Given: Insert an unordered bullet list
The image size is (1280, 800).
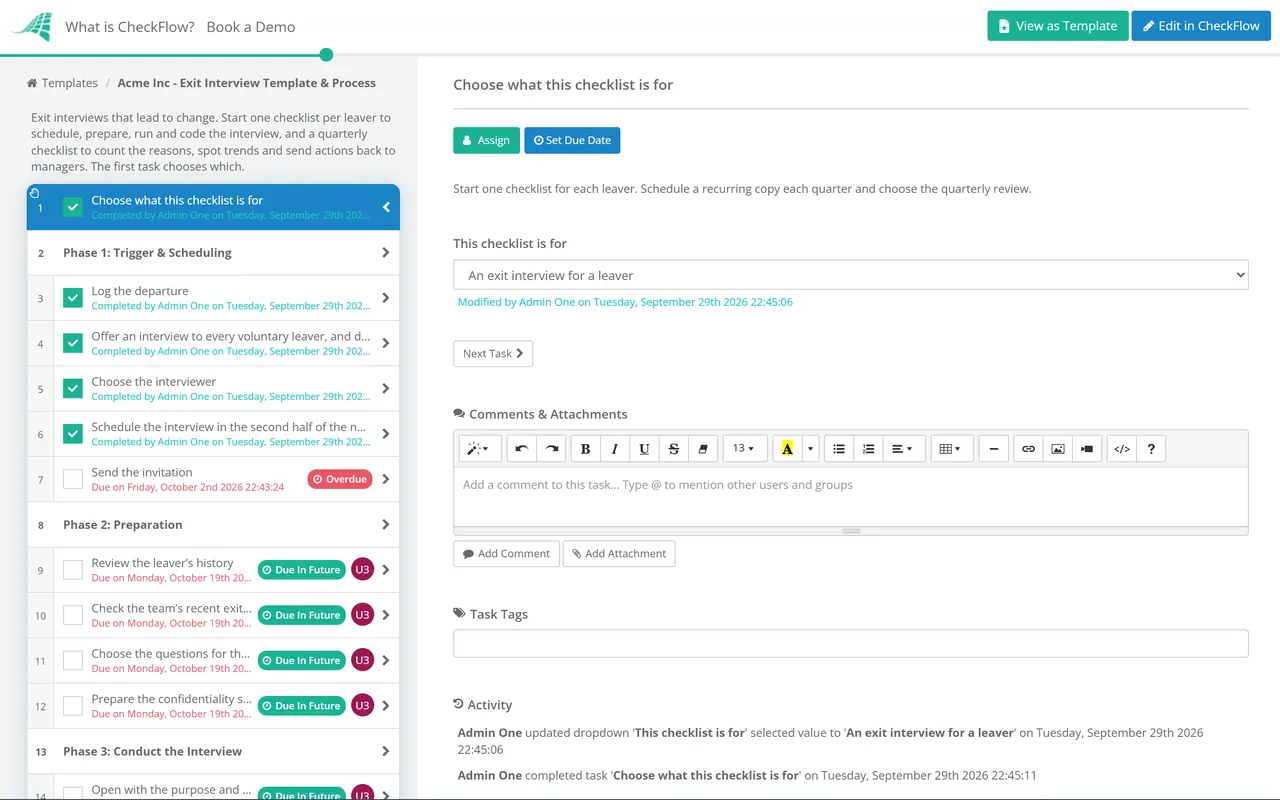Looking at the screenshot, I should click(x=839, y=449).
